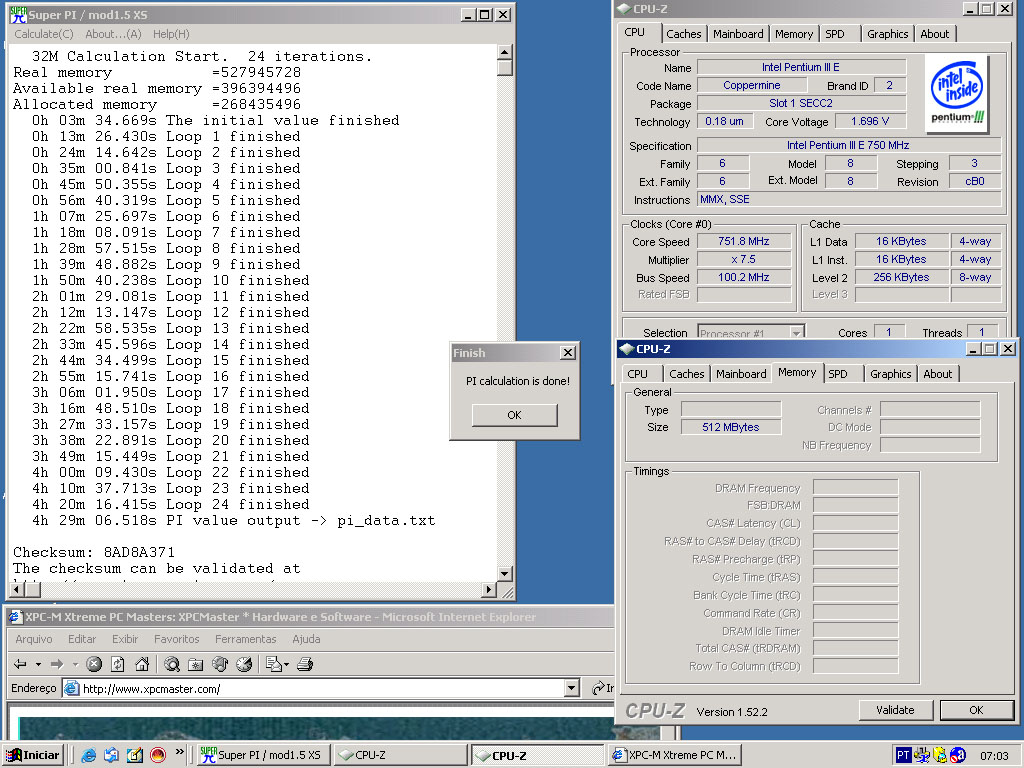Image resolution: width=1024 pixels, height=768 pixels.
Task: Launch Internet Explorer from Quick Launch
Action: point(89,755)
